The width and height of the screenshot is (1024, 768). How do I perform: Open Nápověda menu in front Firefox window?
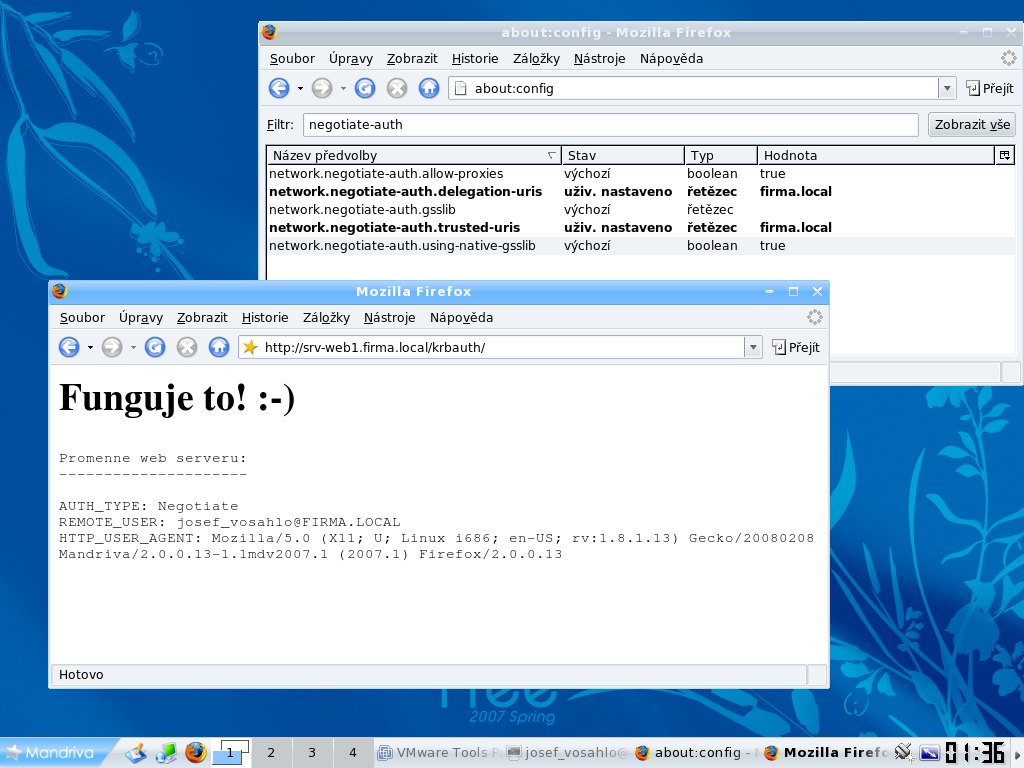[x=461, y=318]
